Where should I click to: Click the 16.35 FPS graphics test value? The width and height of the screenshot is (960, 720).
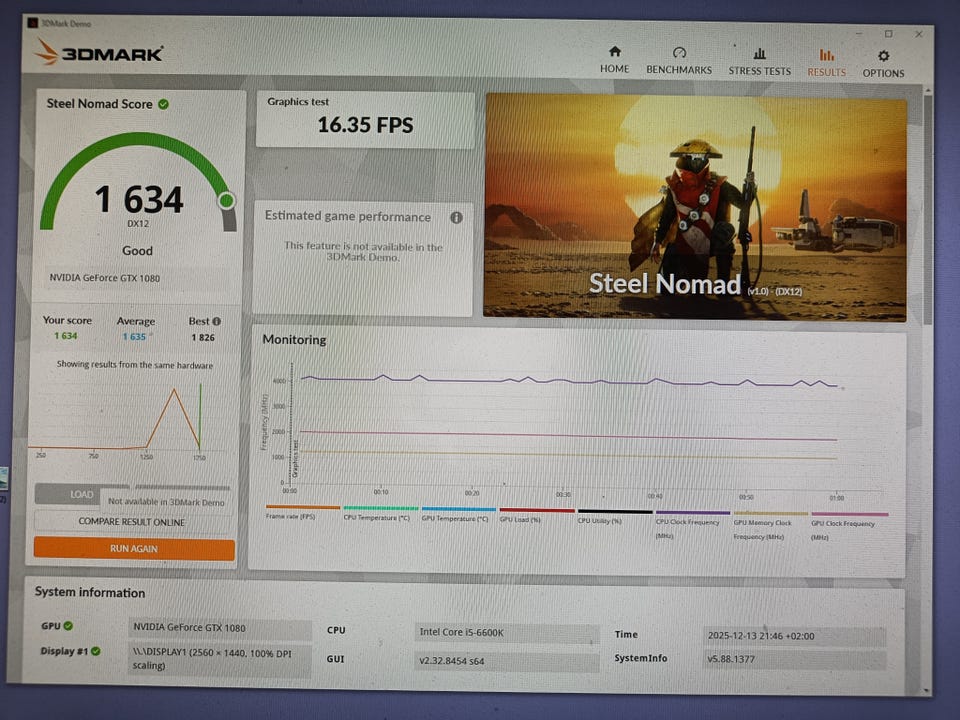click(365, 125)
